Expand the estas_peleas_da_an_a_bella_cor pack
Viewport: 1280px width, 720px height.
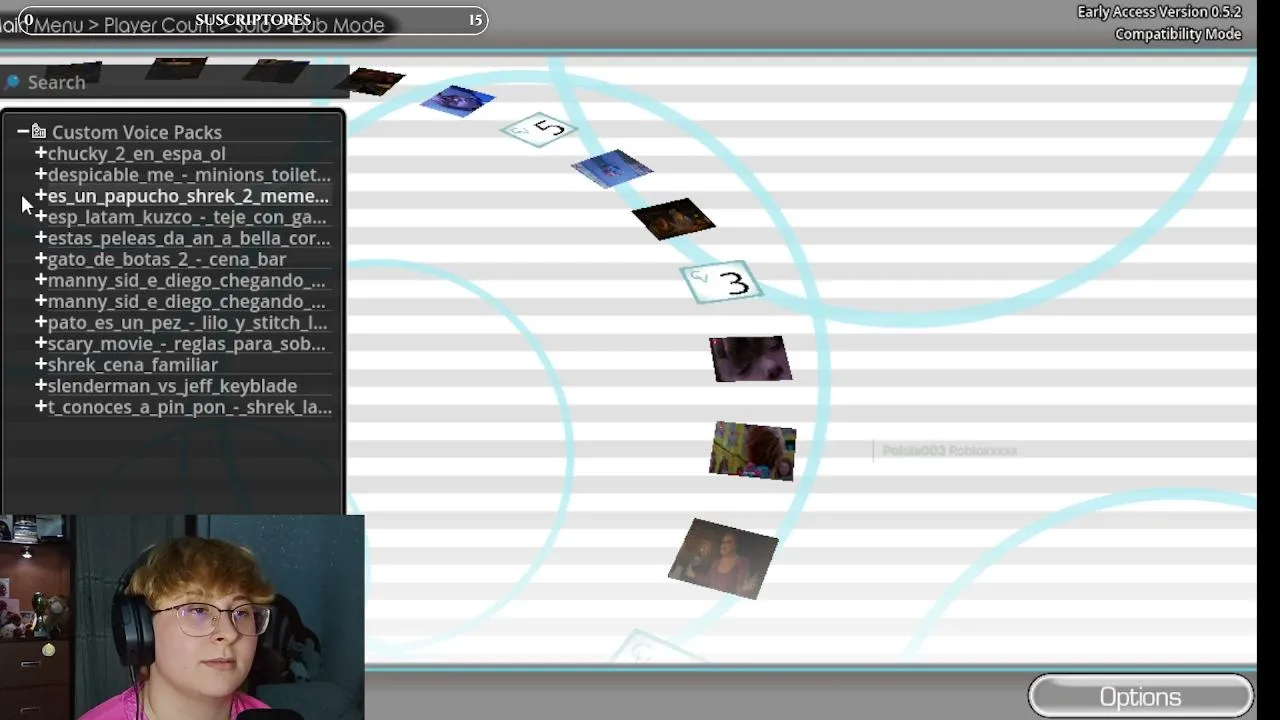[x=41, y=237]
